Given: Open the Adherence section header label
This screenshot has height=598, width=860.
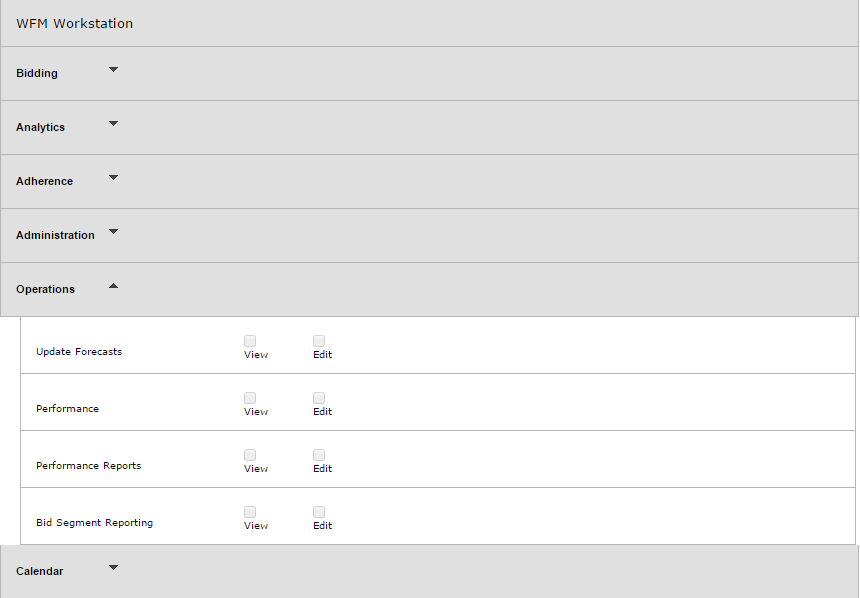Looking at the screenshot, I should coord(44,182).
